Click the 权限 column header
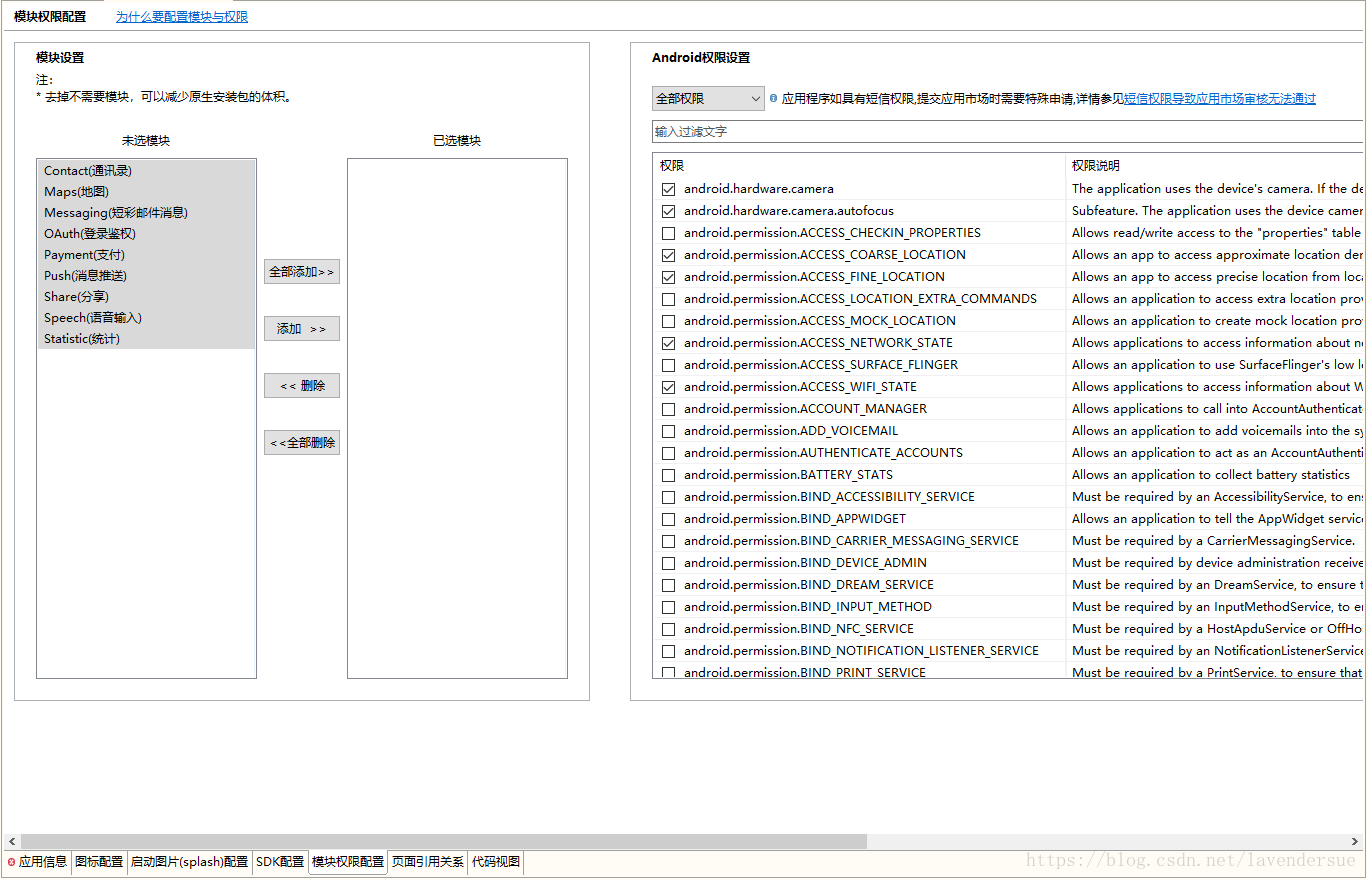1367x880 pixels. click(860, 166)
